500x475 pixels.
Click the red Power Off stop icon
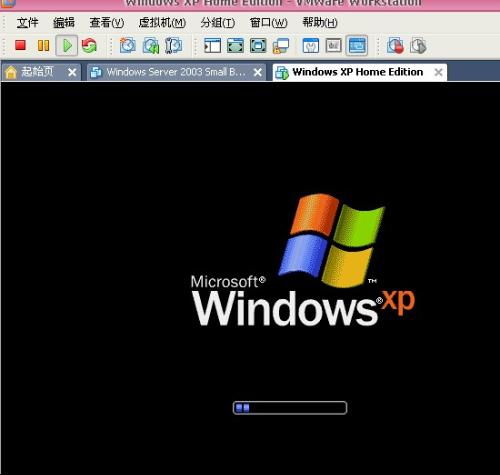(x=20, y=45)
